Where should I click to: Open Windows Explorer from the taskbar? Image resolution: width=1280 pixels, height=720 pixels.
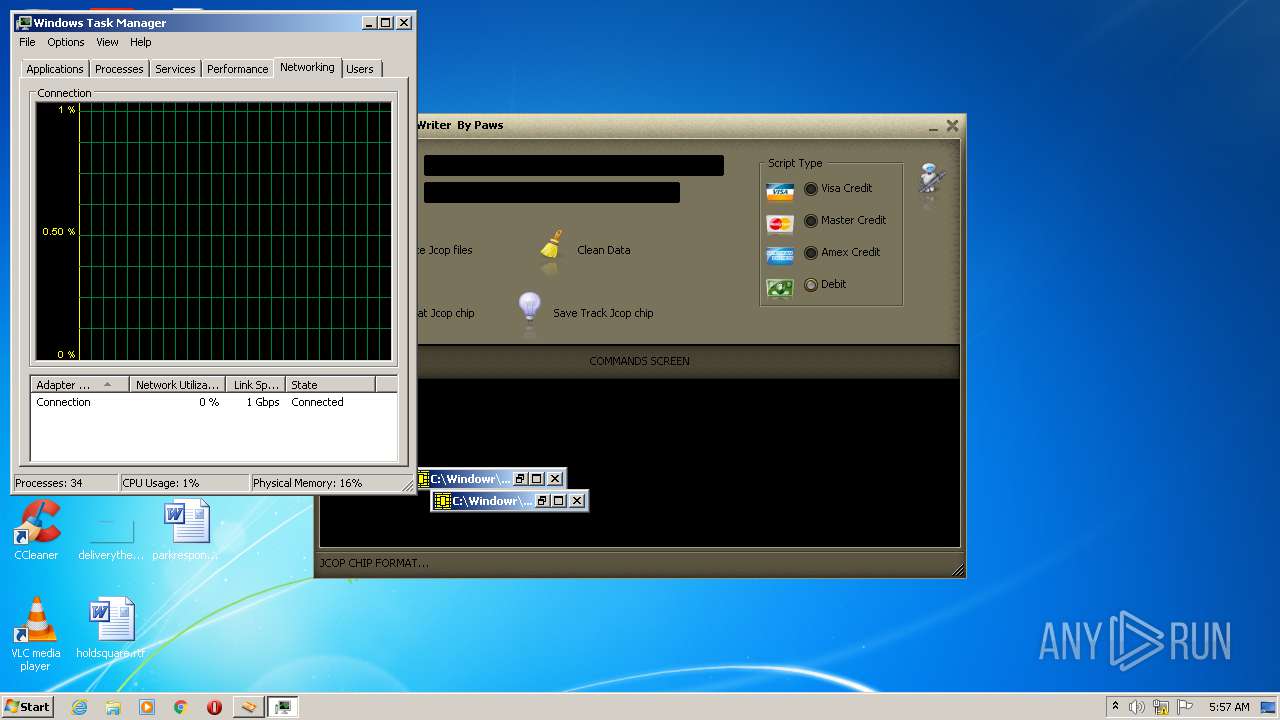113,707
